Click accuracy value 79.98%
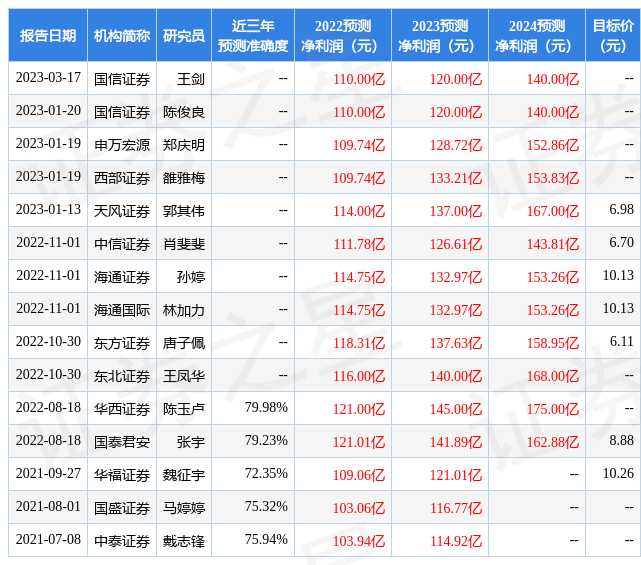Screen dimensions: 641x565 tap(266, 408)
